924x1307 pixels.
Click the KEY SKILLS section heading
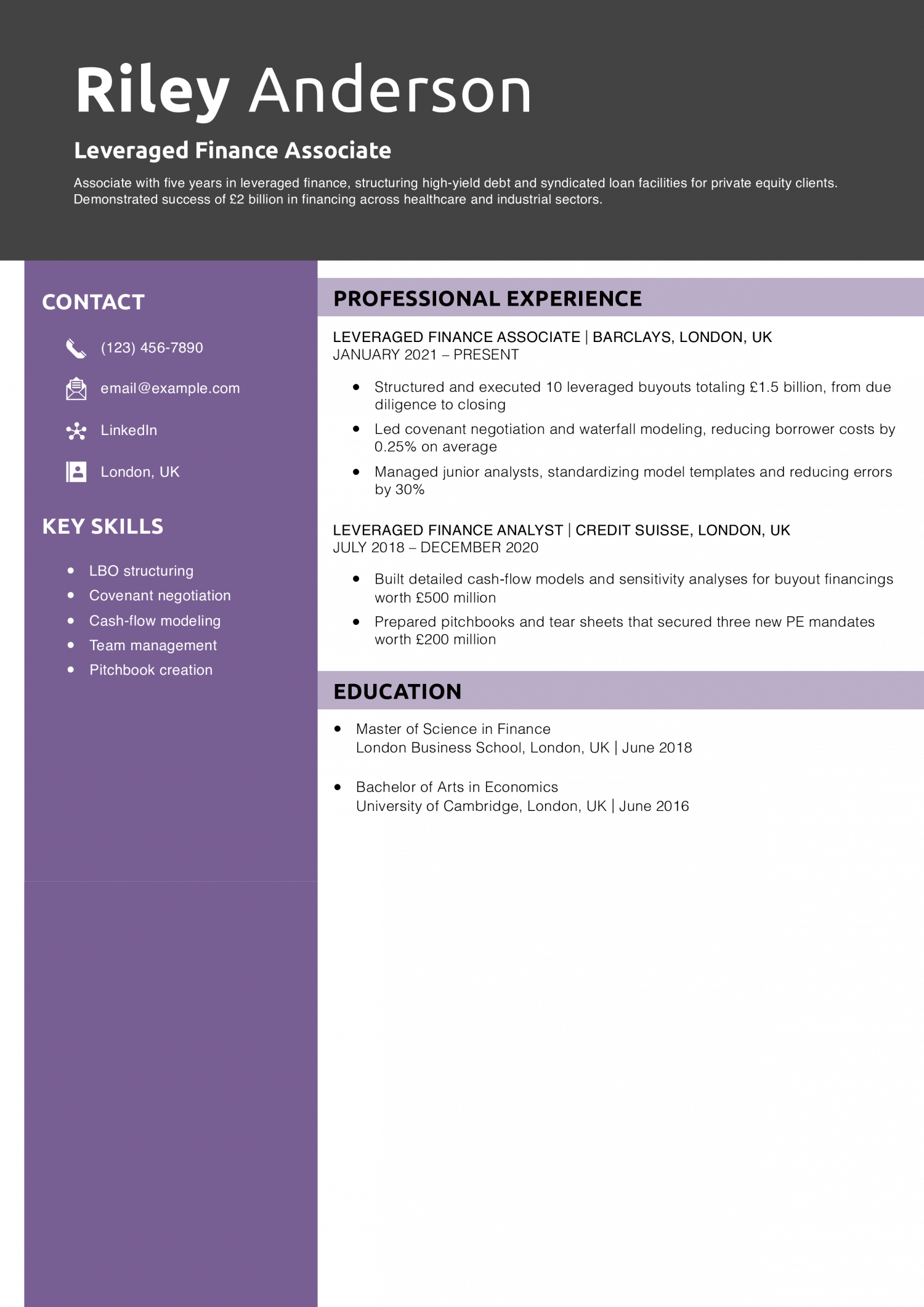point(102,526)
